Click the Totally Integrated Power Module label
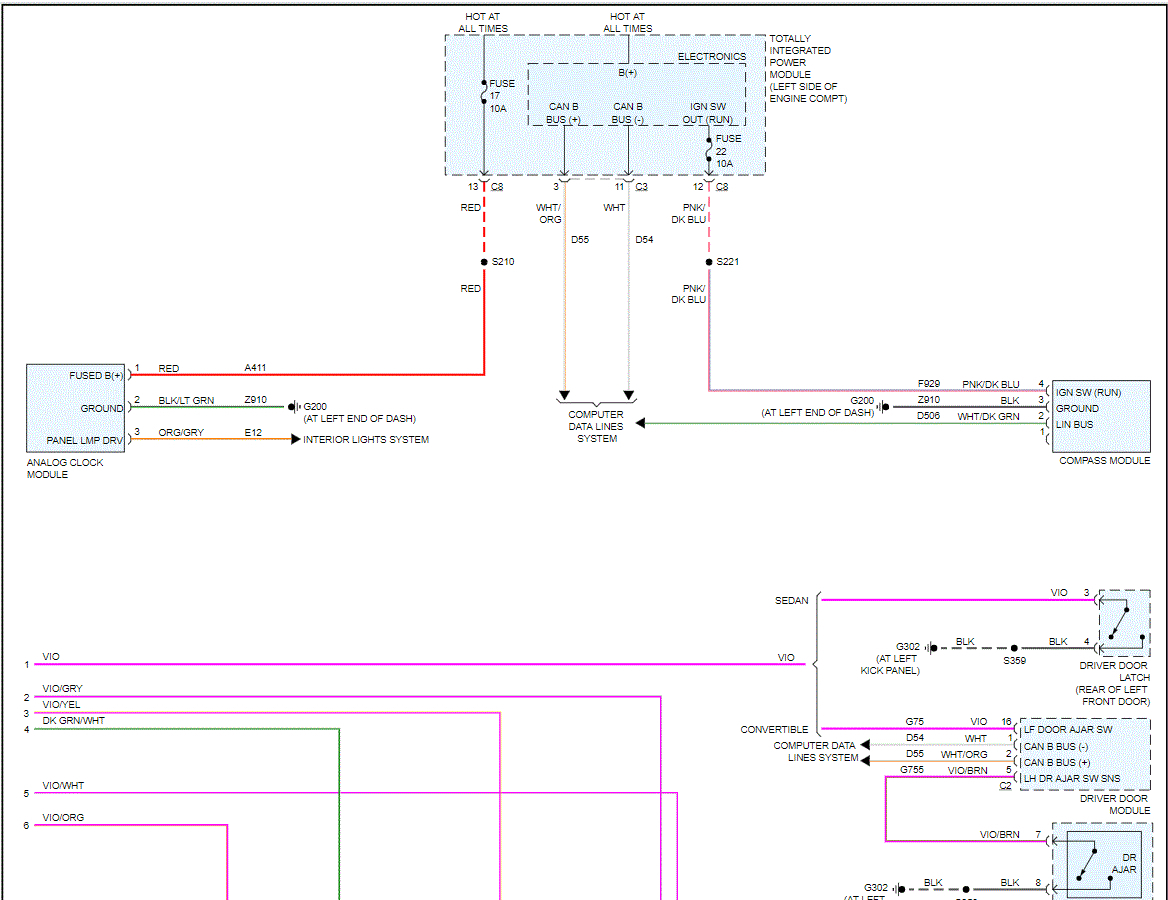 point(805,68)
